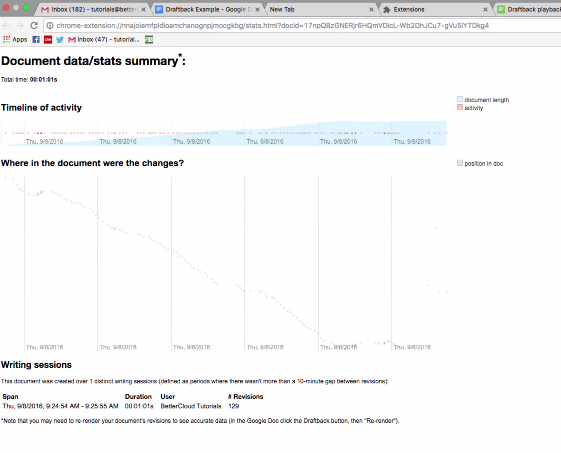Close the Draftback Example tab

point(257,10)
